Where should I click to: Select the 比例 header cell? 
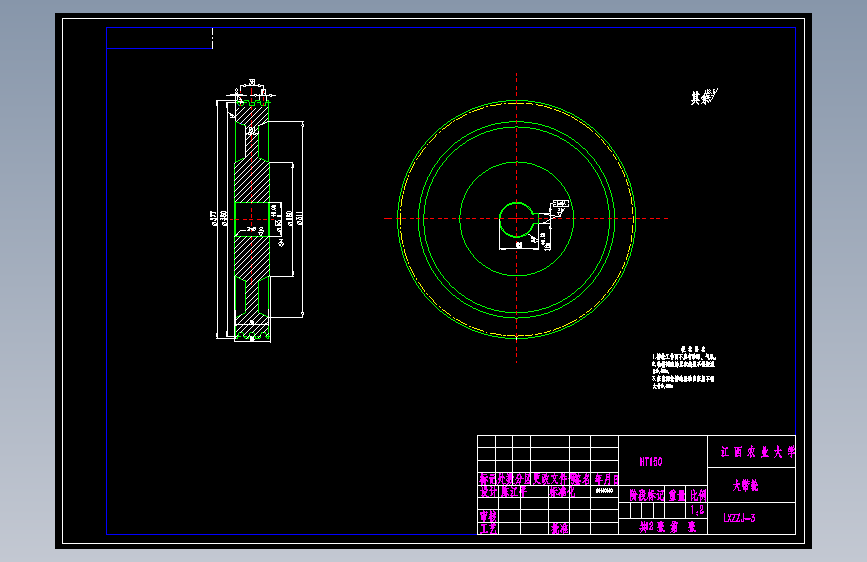698,495
